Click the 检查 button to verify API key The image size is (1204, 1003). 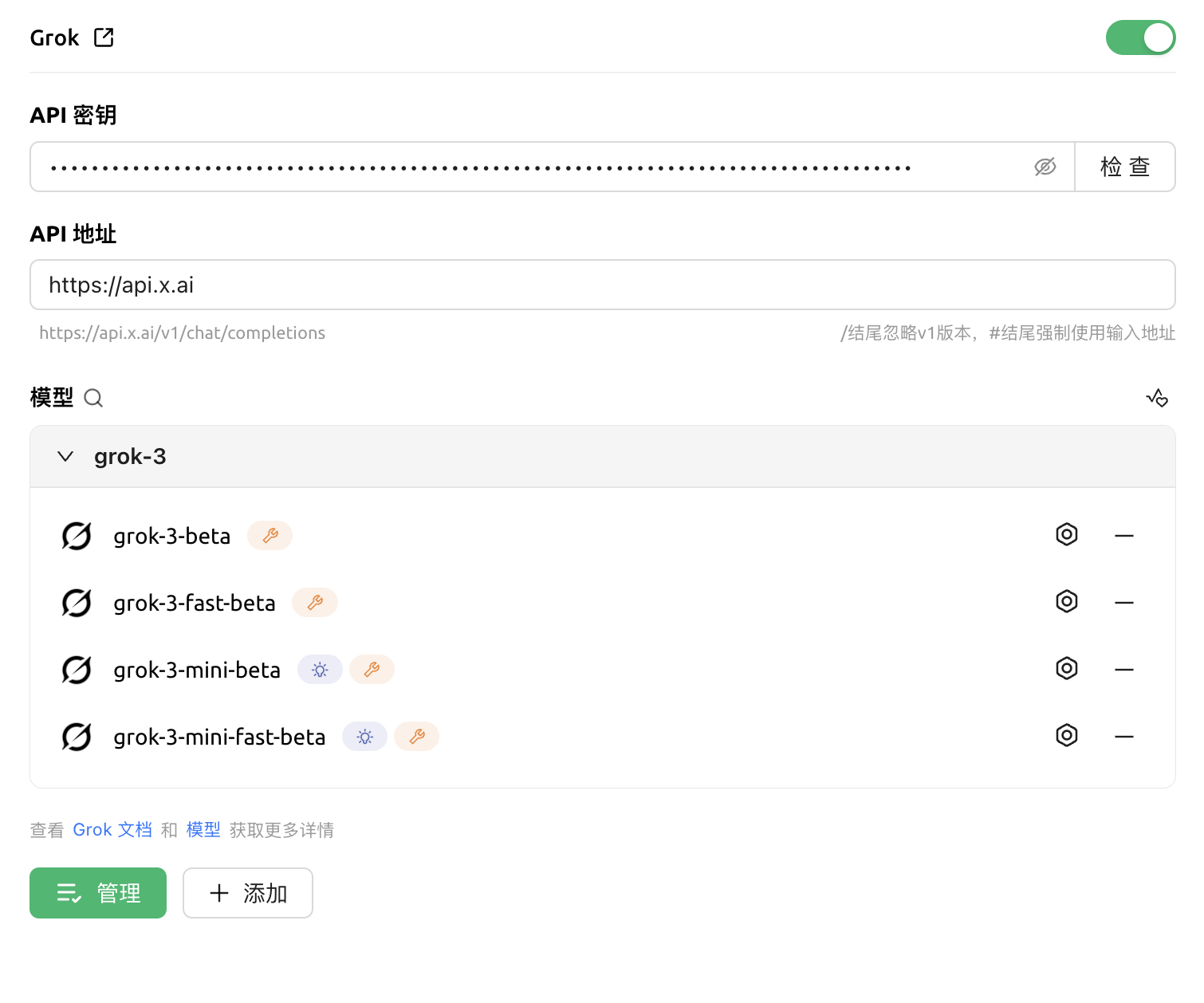coord(1124,167)
